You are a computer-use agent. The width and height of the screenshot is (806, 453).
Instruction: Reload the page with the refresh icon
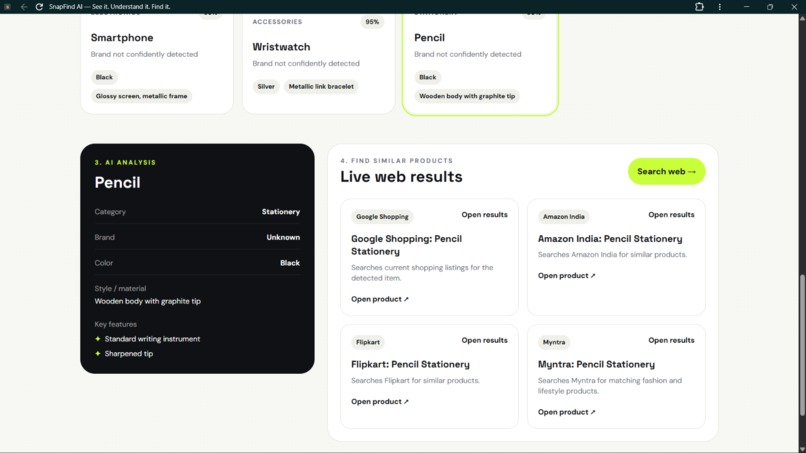39,7
